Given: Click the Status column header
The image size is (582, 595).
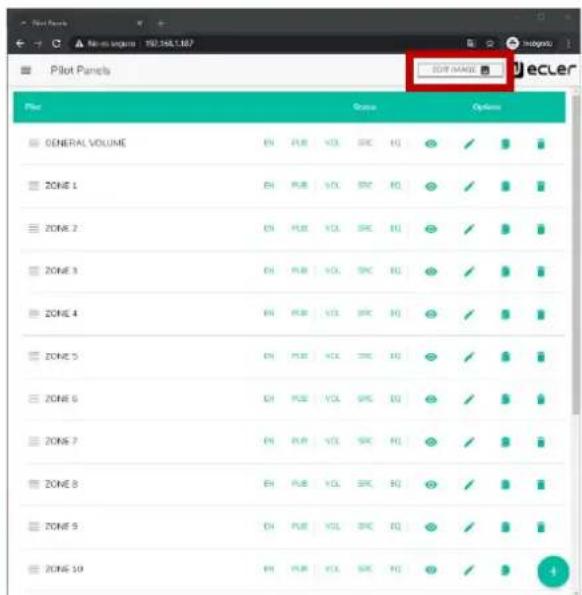Looking at the screenshot, I should (x=364, y=107).
